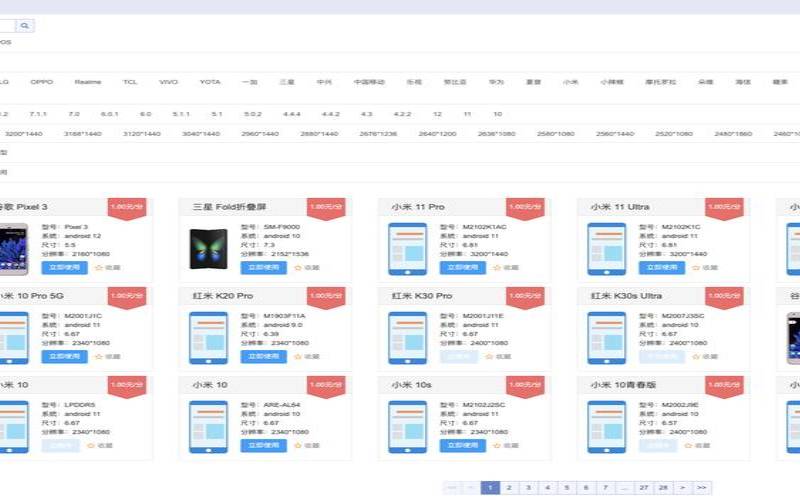The height and width of the screenshot is (500, 800).
Task: Go to pagination page 7
Action: click(605, 488)
